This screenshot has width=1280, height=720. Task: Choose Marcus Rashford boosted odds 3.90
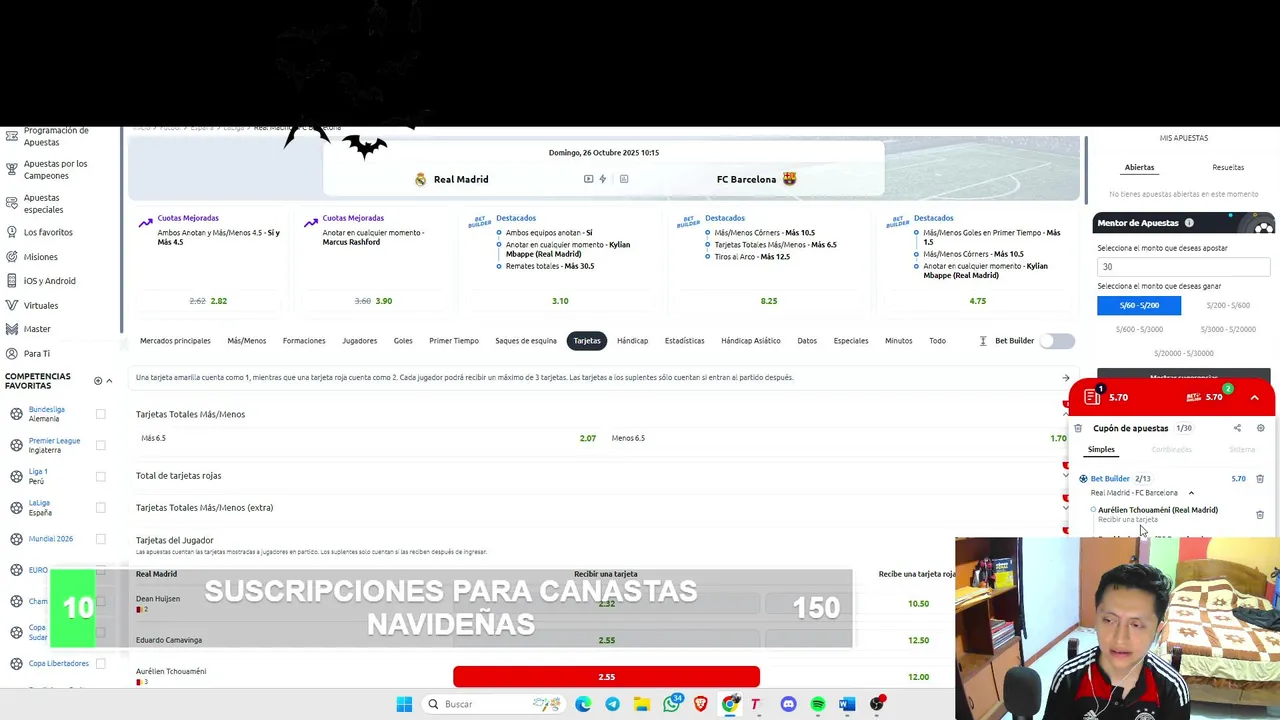pos(373,301)
